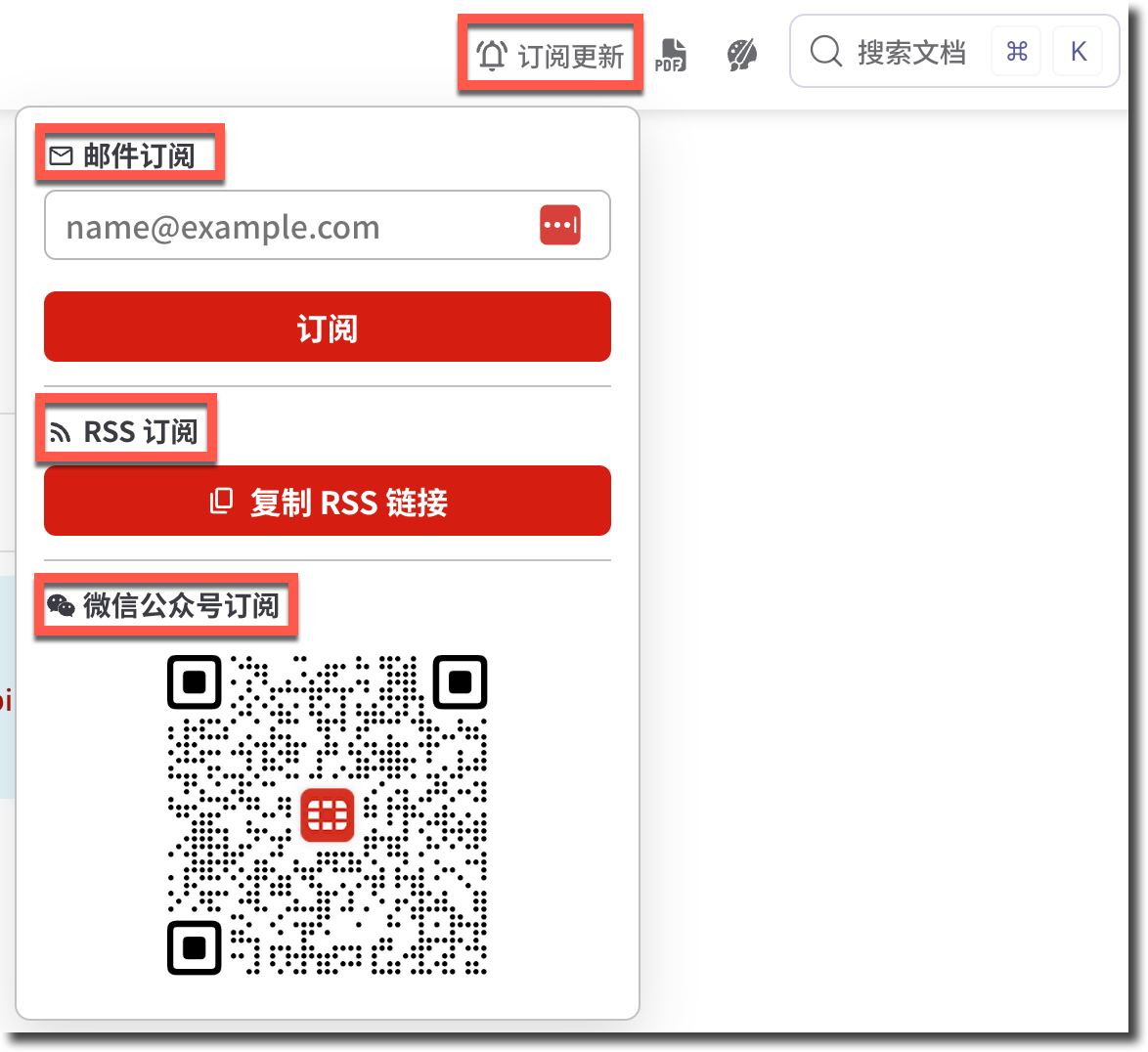Download the page as PDF

coord(671,55)
